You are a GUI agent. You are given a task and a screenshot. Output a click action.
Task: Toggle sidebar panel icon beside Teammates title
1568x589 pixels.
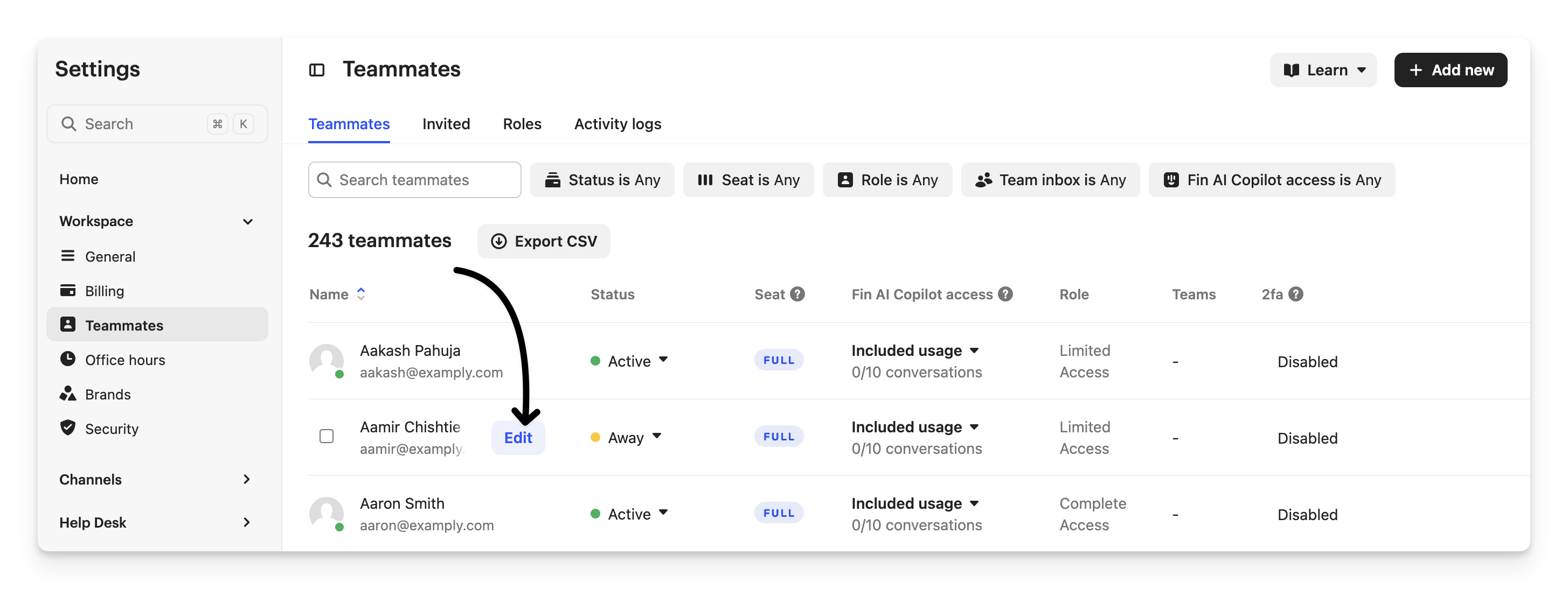click(x=316, y=70)
